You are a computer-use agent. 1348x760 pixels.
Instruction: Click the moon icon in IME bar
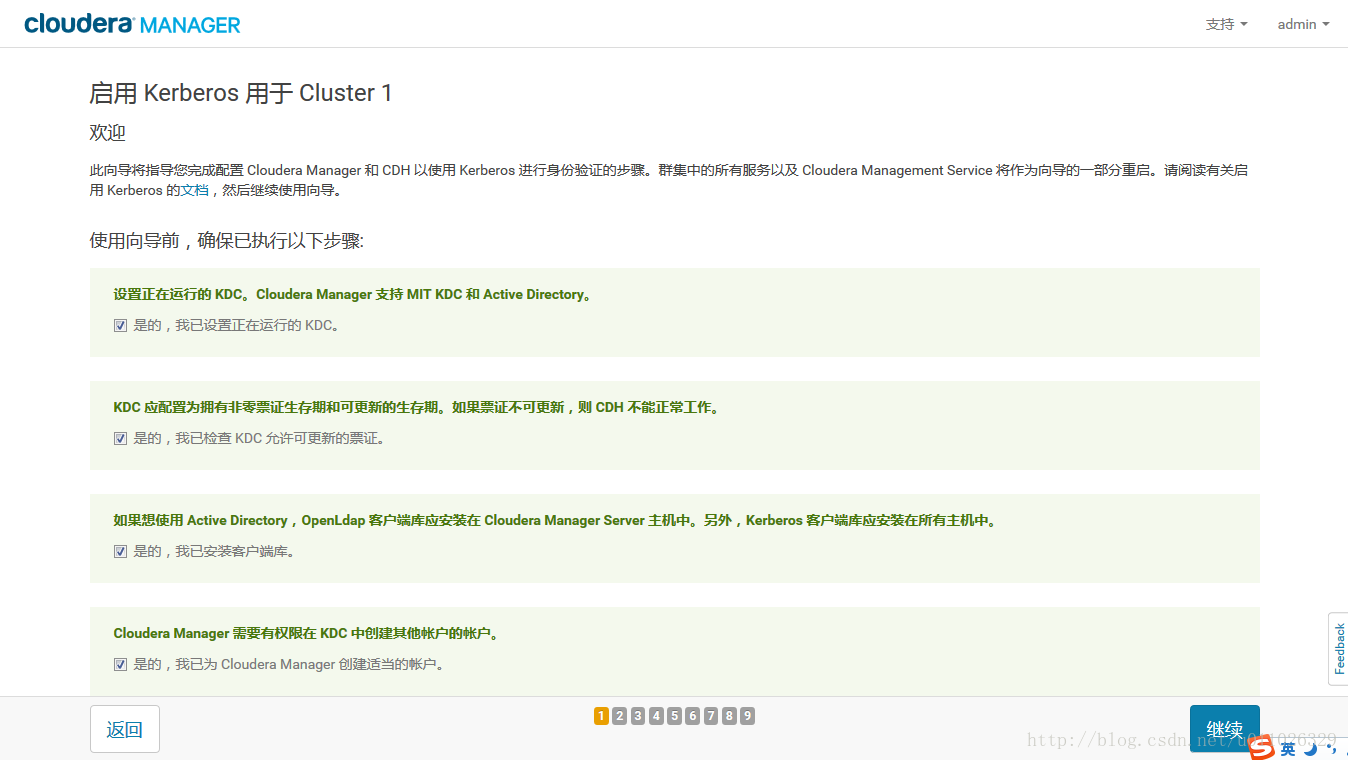point(1310,748)
